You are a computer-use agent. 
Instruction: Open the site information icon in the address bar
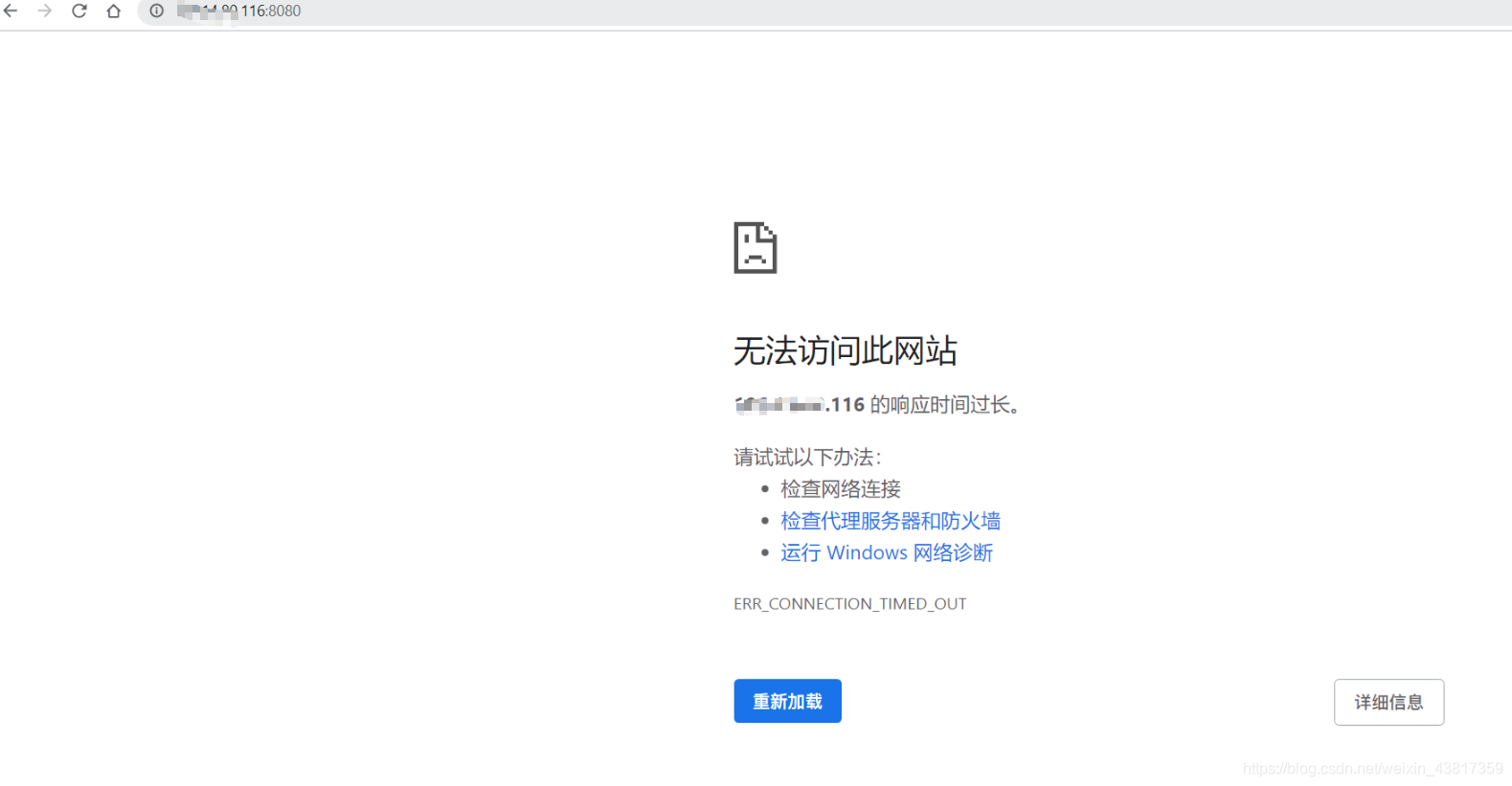pyautogui.click(x=157, y=11)
